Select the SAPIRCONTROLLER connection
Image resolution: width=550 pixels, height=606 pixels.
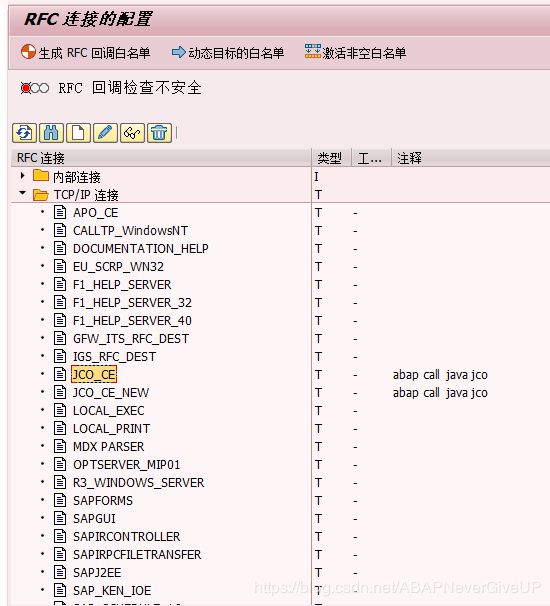(126, 536)
